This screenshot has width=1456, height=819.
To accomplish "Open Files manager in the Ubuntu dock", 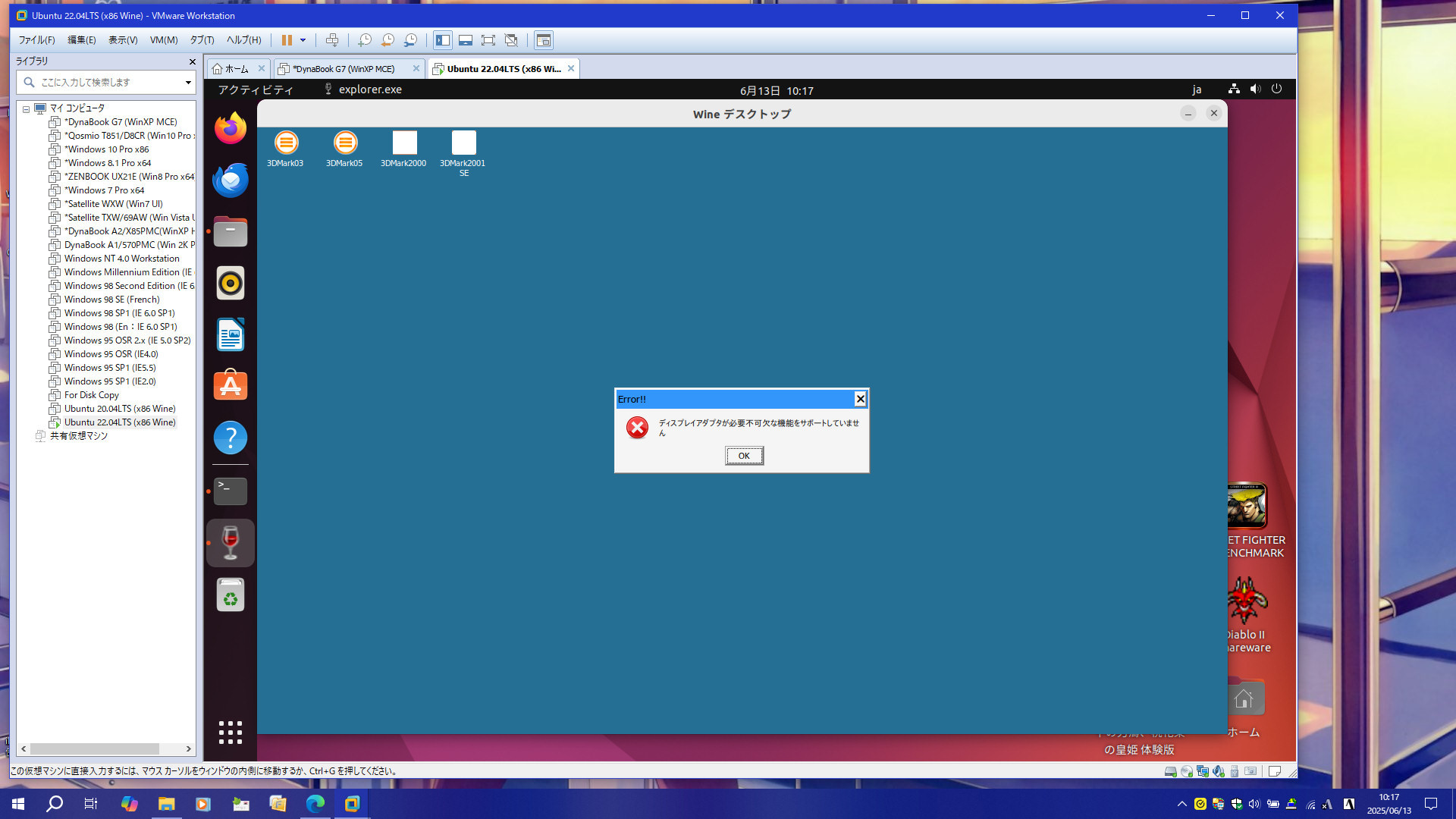I will [231, 231].
